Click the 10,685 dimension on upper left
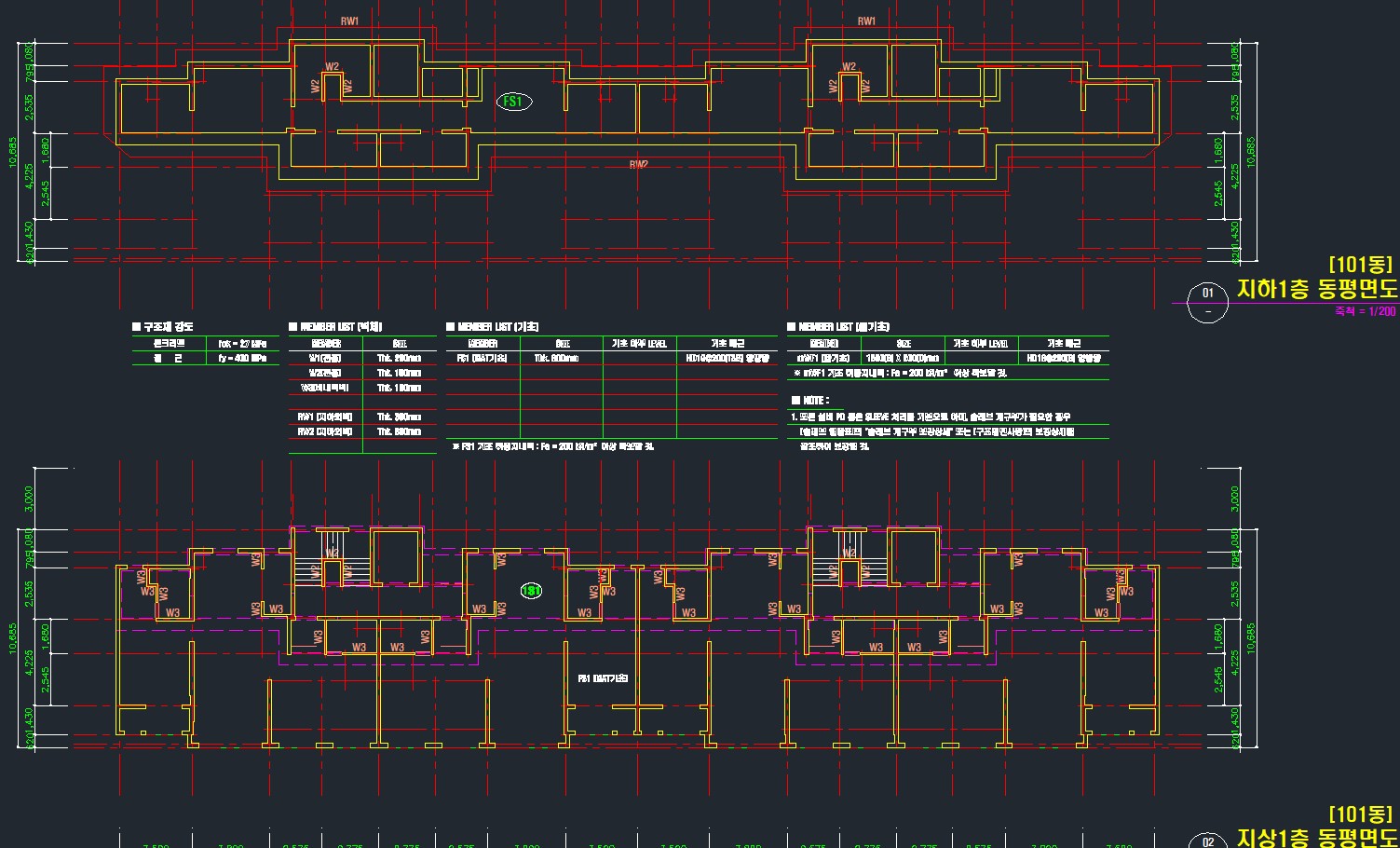 tap(12, 152)
